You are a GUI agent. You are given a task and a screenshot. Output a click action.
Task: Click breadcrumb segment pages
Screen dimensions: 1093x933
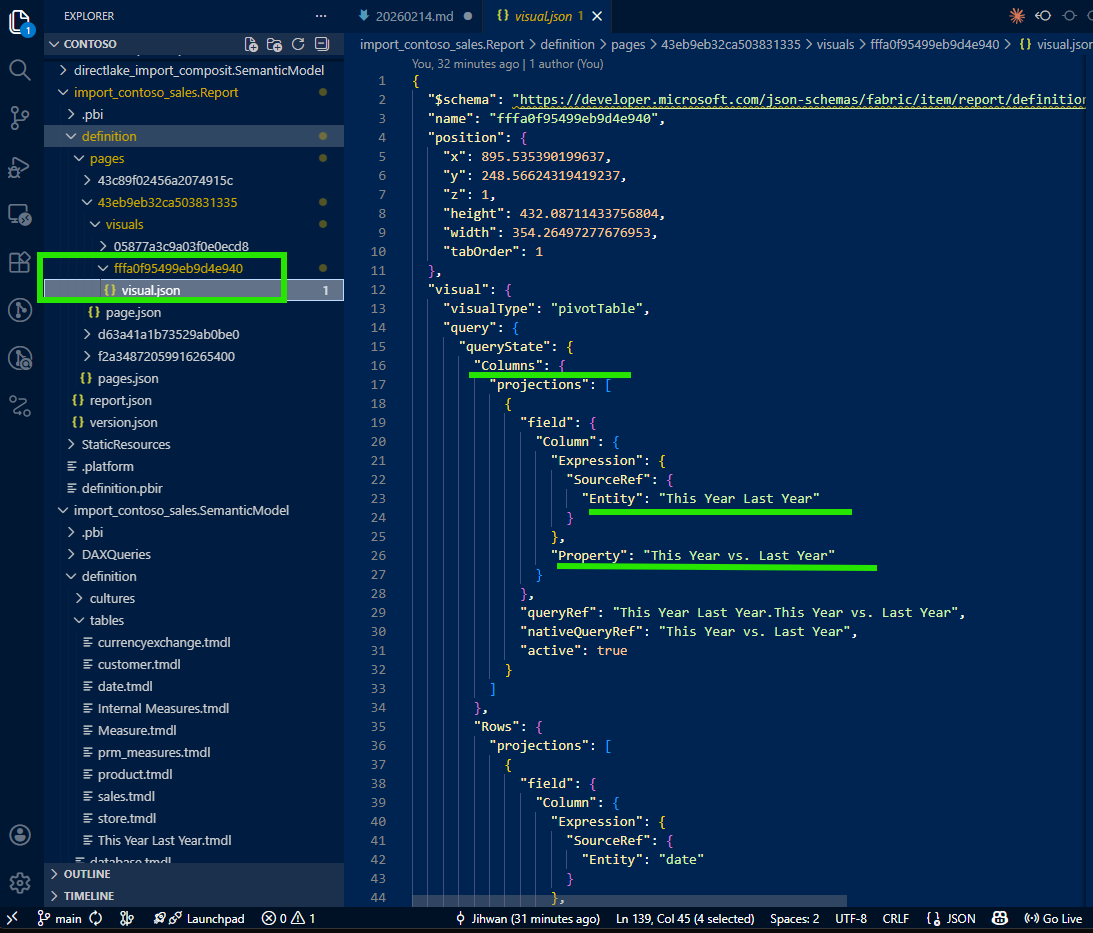click(x=628, y=44)
